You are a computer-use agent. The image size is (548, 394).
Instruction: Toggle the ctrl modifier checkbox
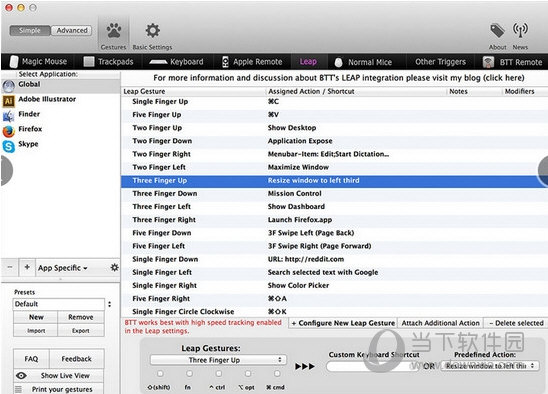[218, 373]
